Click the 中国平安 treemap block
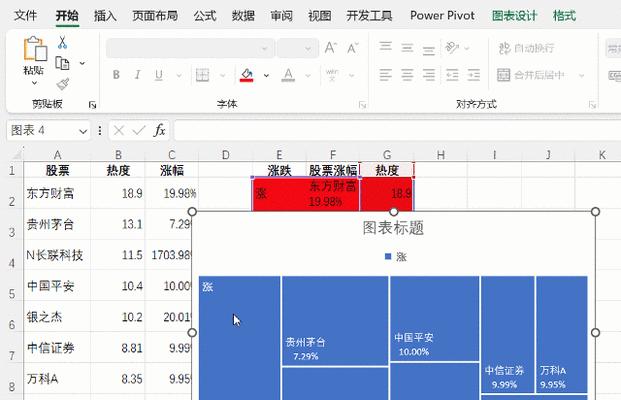Screen dimensions: 621x400 [434, 318]
